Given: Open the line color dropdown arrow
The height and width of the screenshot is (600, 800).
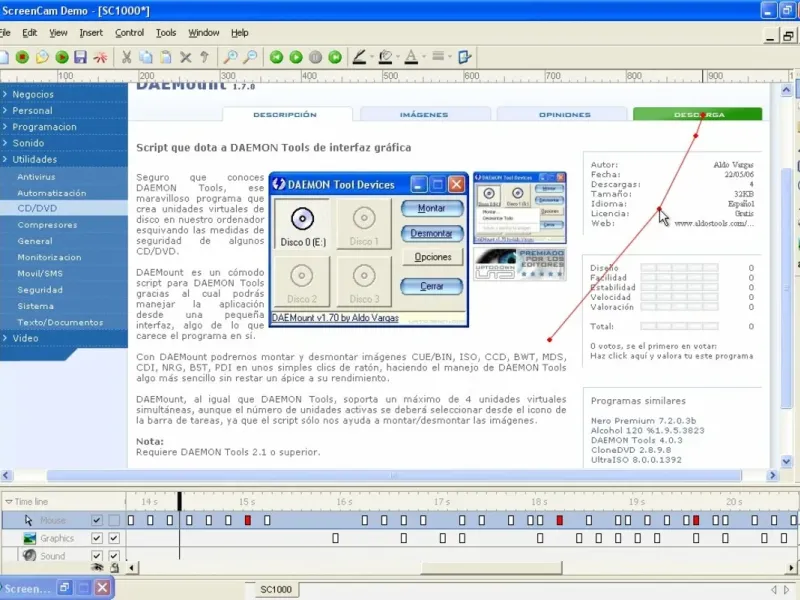Looking at the screenshot, I should (371, 57).
